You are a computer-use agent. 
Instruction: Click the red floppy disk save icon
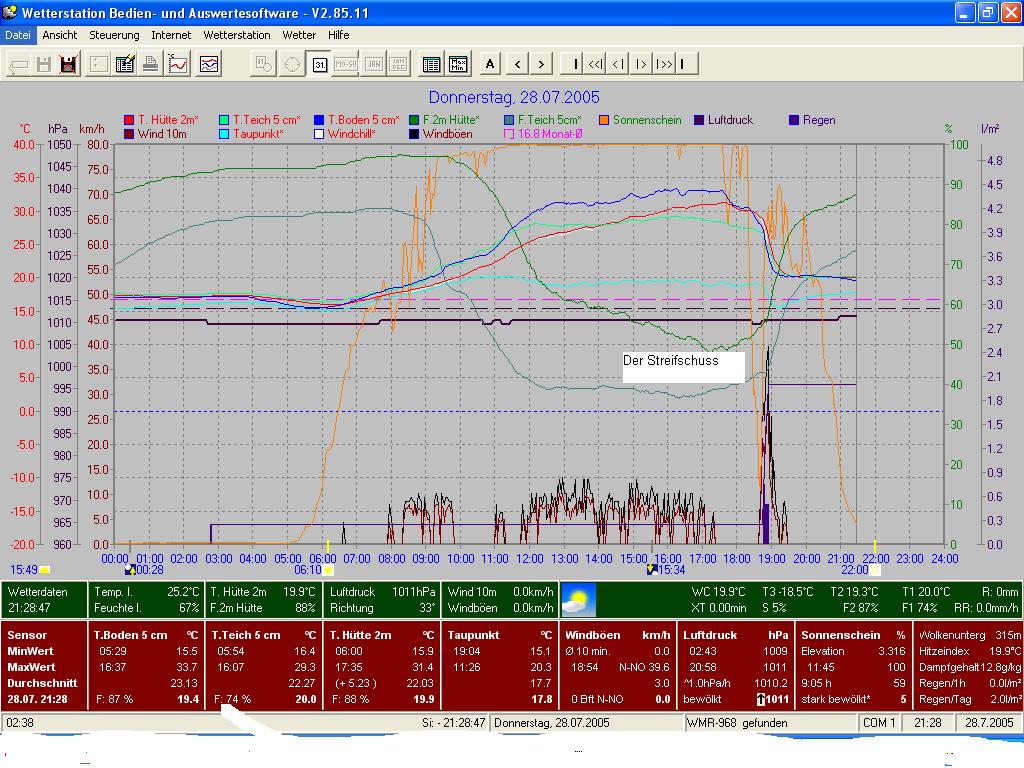click(69, 65)
